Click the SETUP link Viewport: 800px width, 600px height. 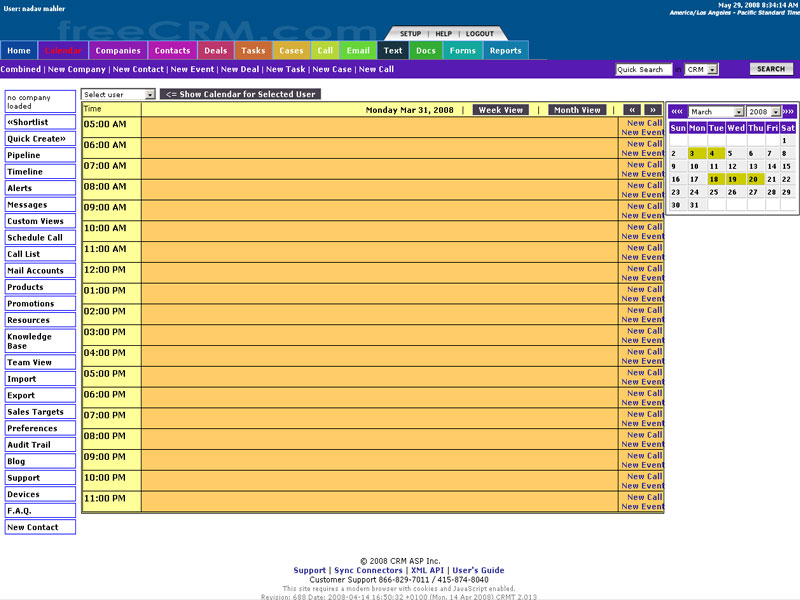[x=410, y=34]
